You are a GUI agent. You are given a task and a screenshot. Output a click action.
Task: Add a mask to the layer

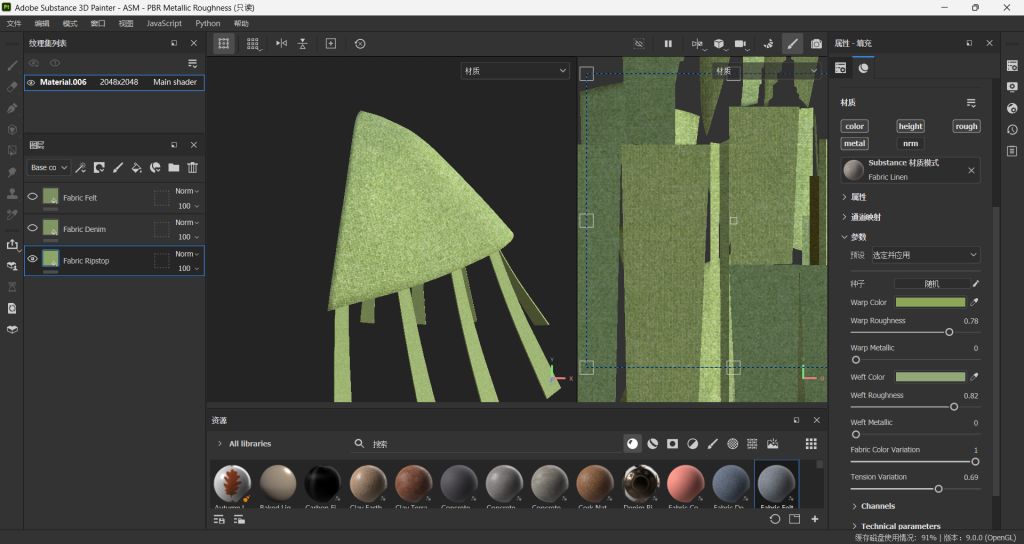[x=99, y=168]
